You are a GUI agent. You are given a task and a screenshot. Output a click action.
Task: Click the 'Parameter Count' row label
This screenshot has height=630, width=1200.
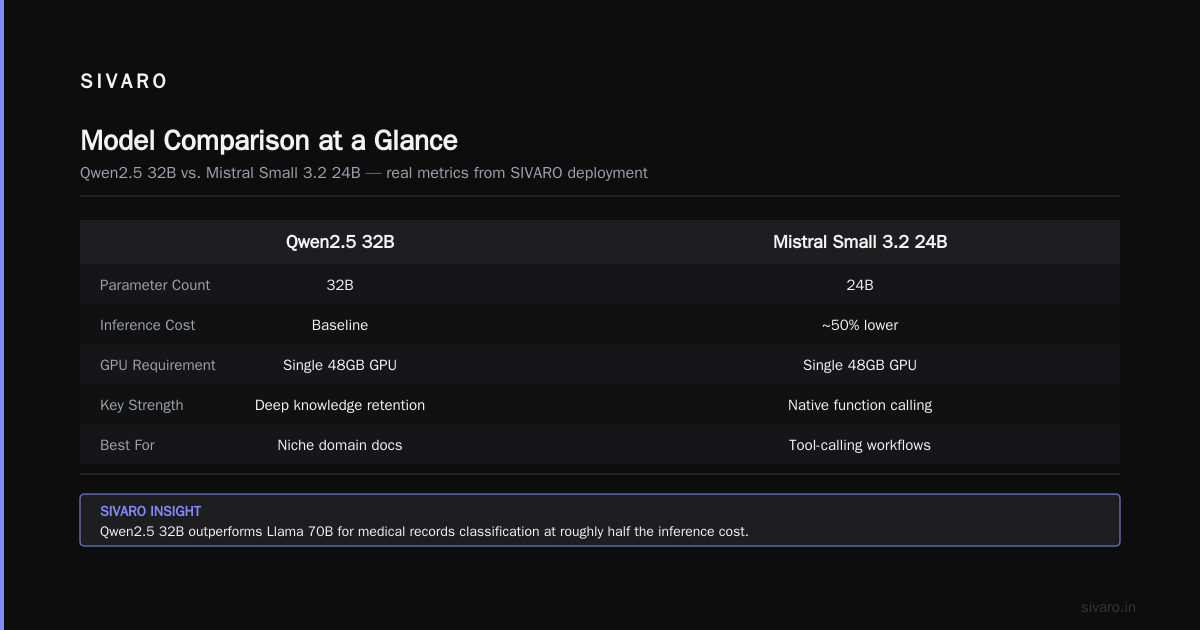pos(155,285)
